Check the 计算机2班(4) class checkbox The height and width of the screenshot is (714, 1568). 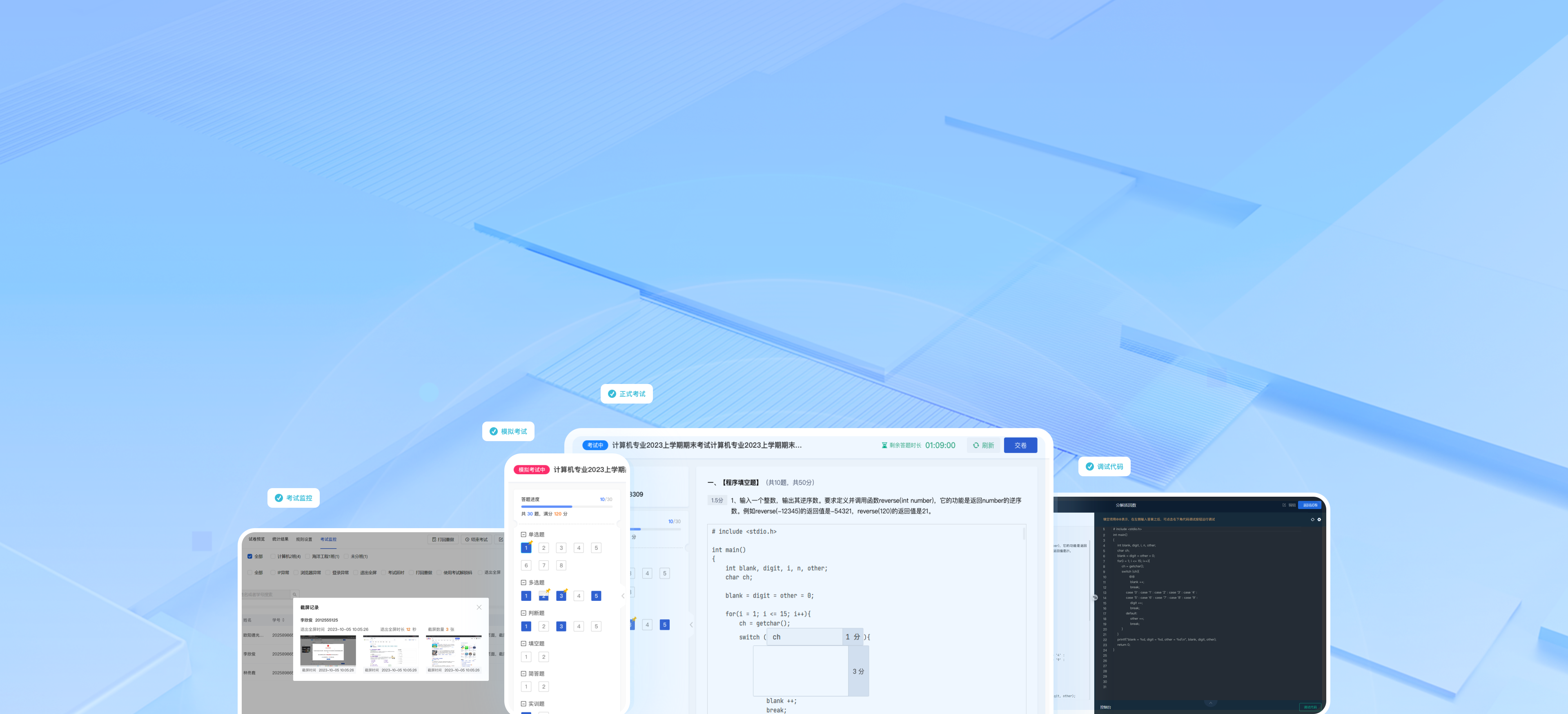click(273, 556)
